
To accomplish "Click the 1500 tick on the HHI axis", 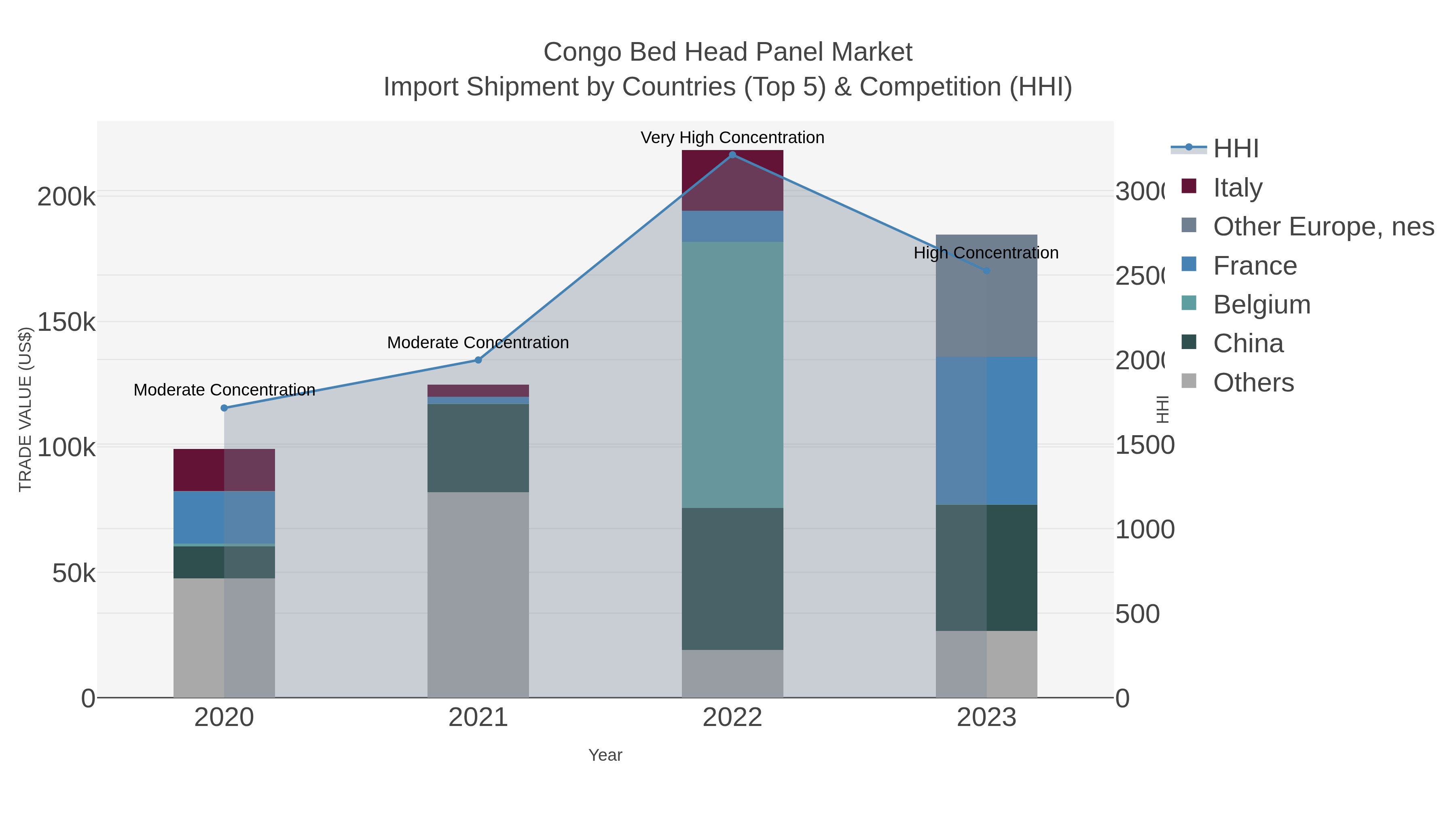I will tap(1145, 445).
